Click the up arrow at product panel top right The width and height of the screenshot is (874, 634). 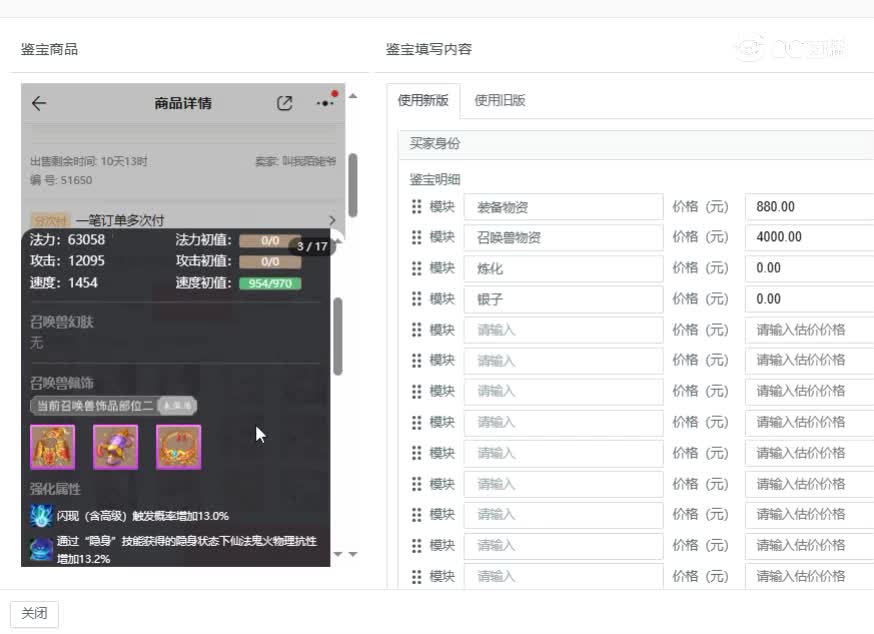352,97
